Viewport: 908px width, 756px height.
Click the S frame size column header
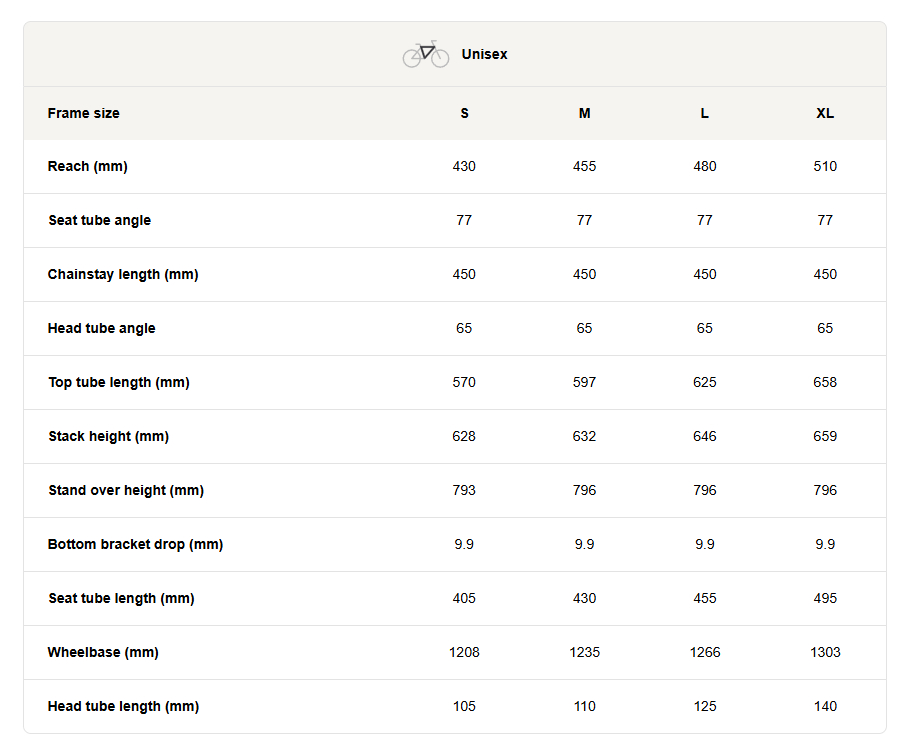click(464, 113)
